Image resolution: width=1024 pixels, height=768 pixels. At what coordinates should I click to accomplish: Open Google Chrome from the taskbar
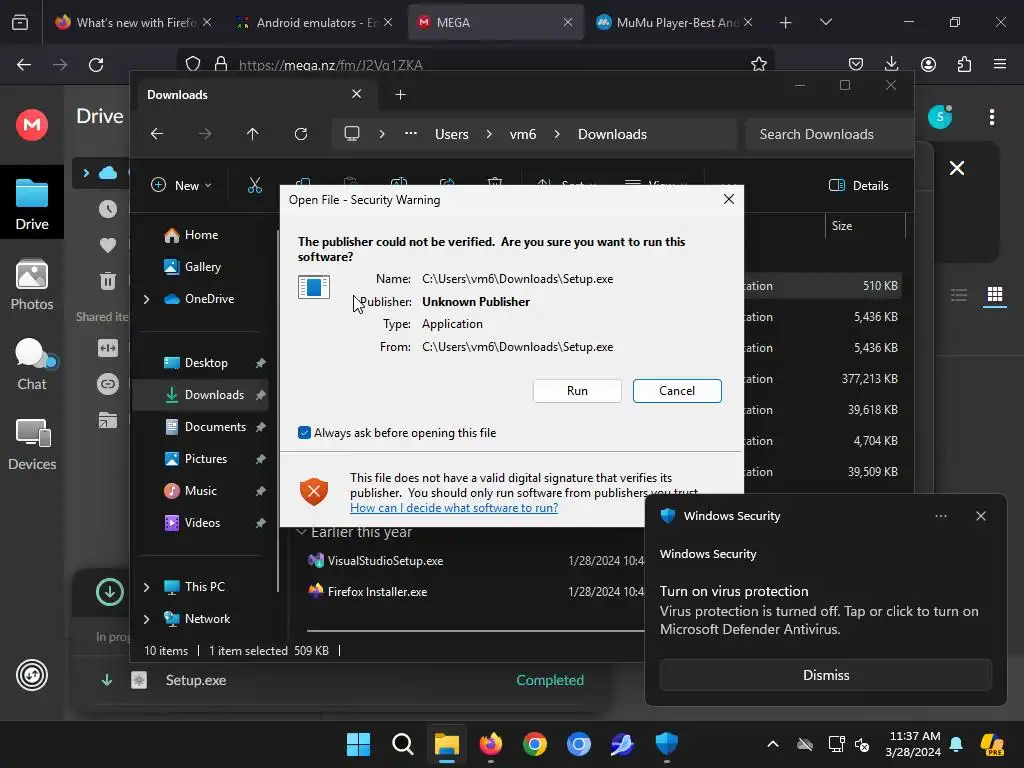[534, 744]
